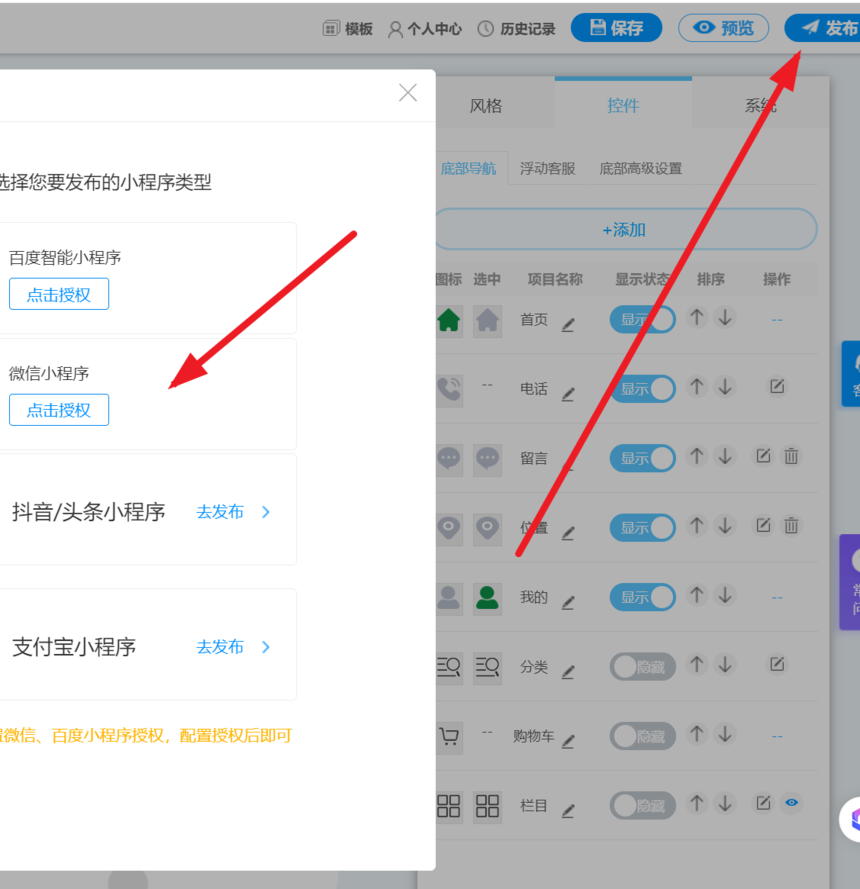Click 去发布 for 支付宝小程序

[220, 647]
